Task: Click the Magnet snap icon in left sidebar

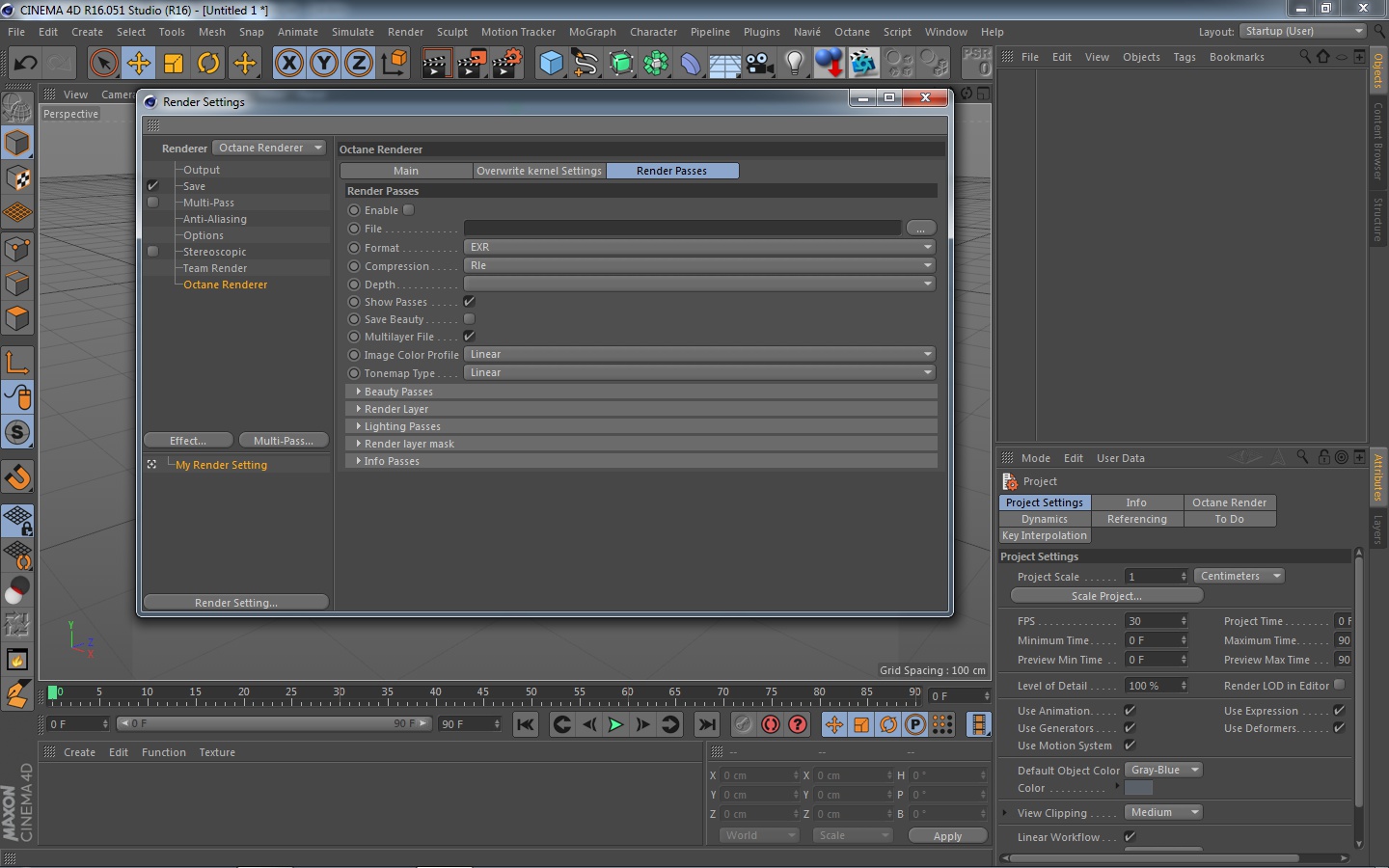Action: point(17,476)
